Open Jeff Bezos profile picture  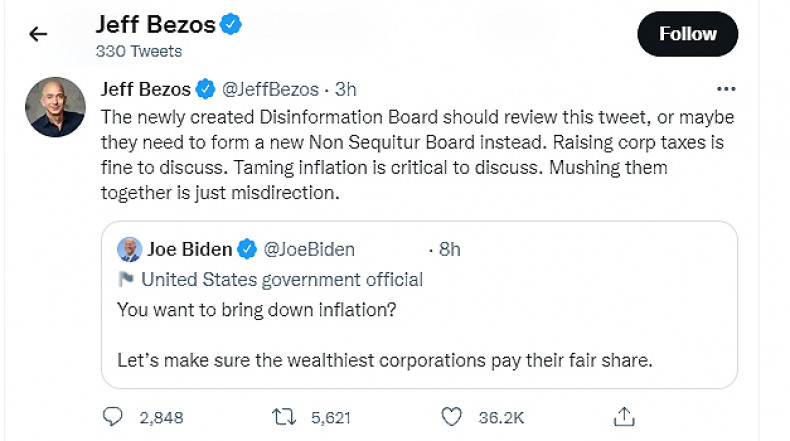click(55, 107)
